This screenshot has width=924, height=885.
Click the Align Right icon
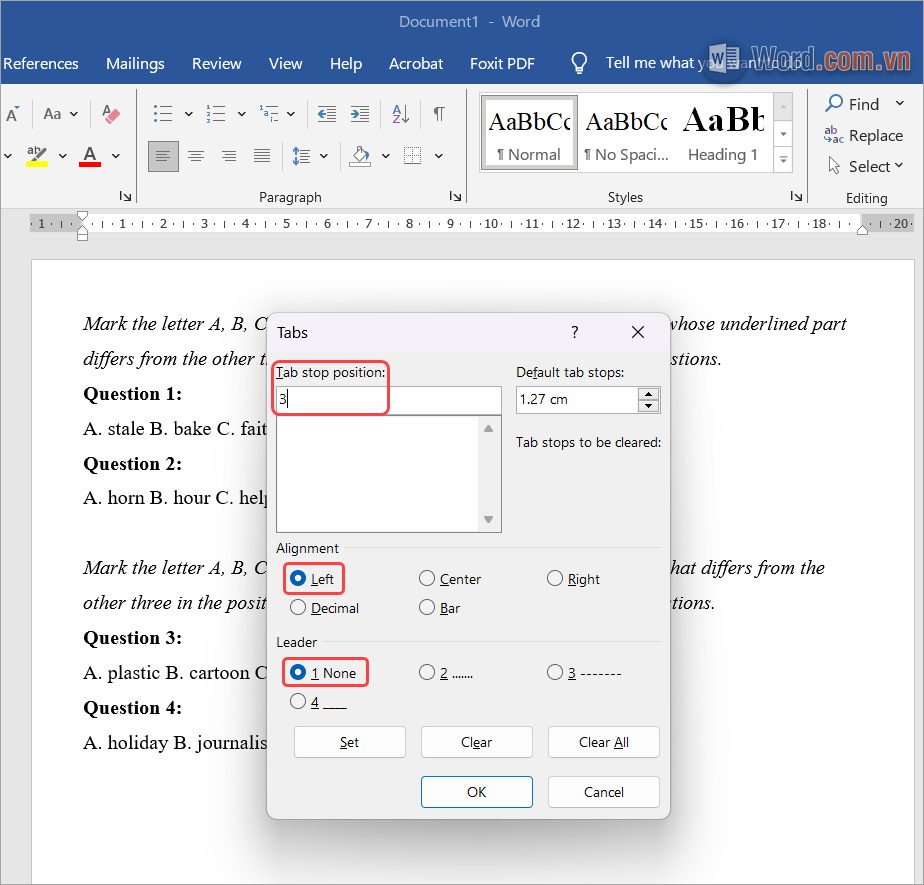[x=229, y=156]
